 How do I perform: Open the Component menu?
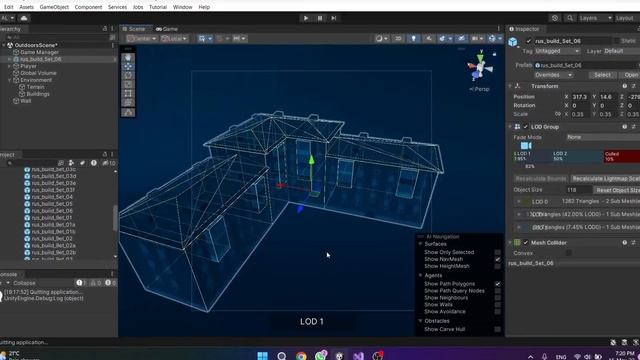tap(88, 7)
